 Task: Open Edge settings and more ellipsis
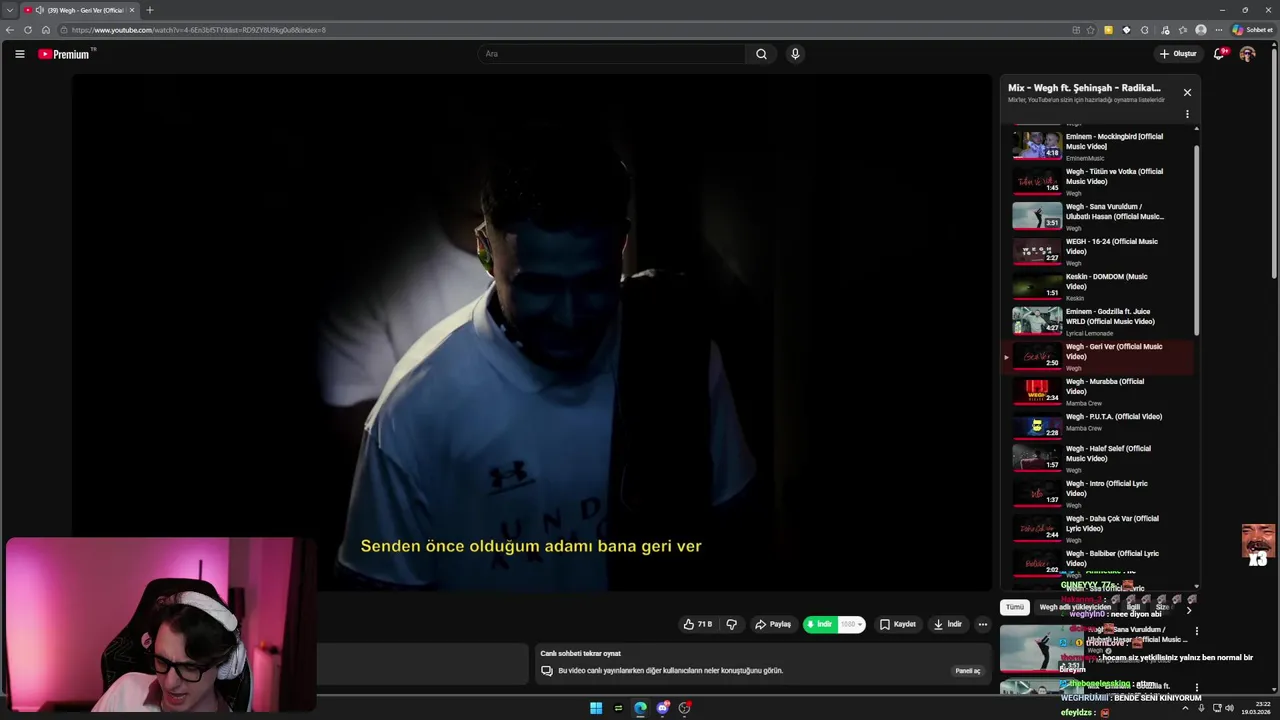(x=1218, y=30)
